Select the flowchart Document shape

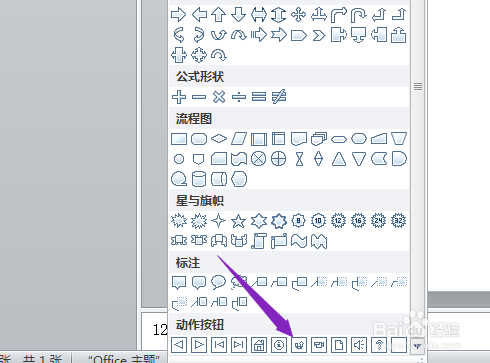click(299, 139)
